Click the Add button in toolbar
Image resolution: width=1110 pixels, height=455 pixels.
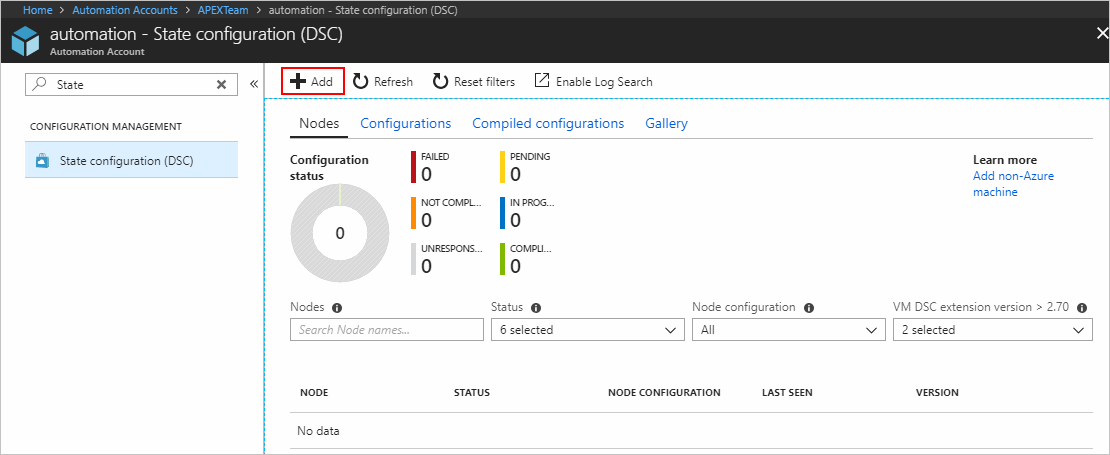pyautogui.click(x=312, y=82)
